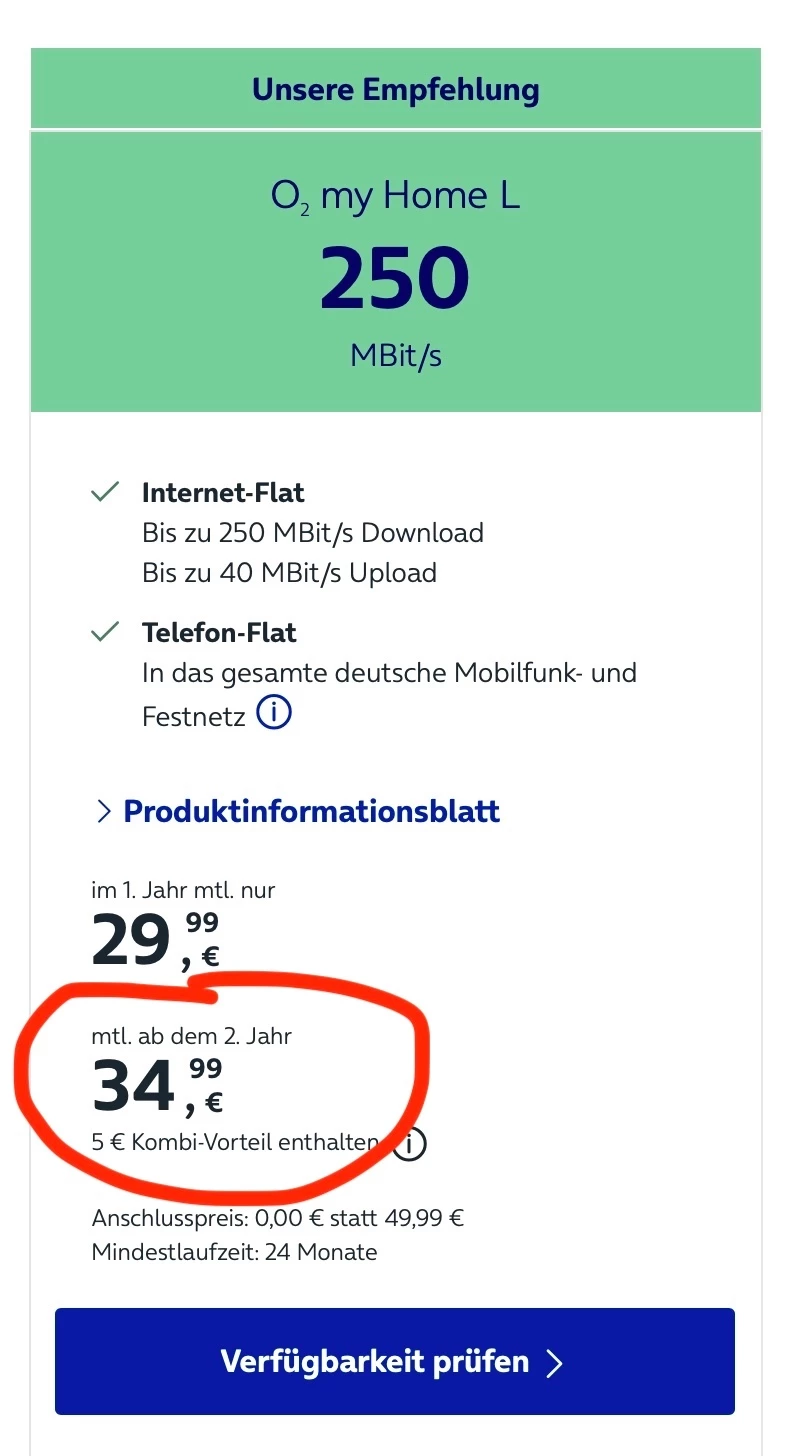Viewport: 794px width, 1456px height.
Task: Click the large 250 speed number
Action: [395, 277]
